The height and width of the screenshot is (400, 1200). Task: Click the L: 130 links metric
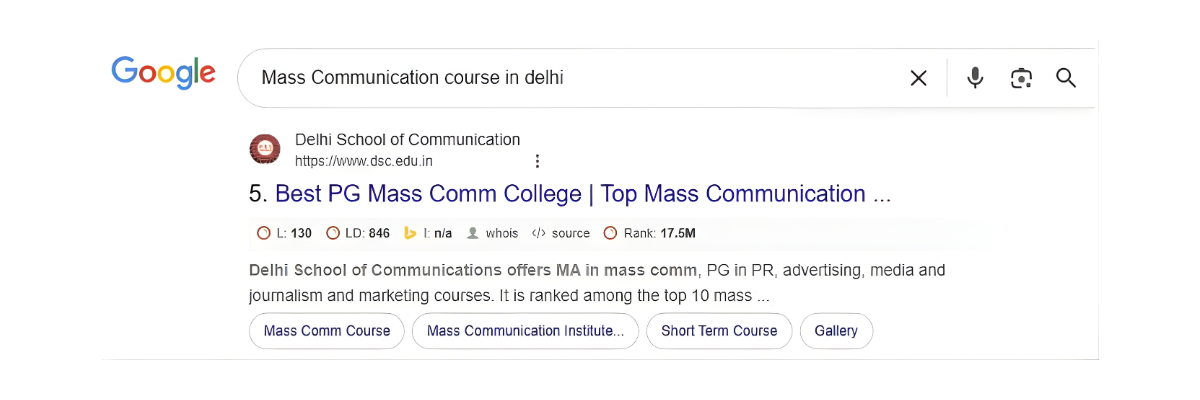[285, 233]
